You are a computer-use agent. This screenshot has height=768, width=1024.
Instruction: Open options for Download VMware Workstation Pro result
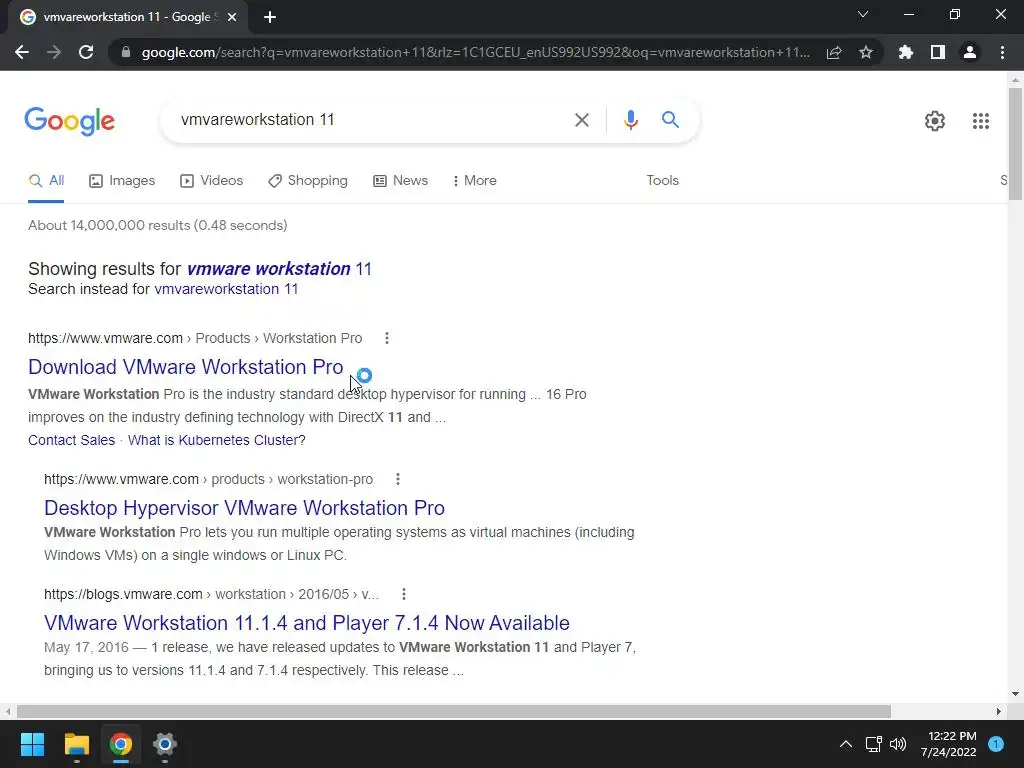pos(387,338)
